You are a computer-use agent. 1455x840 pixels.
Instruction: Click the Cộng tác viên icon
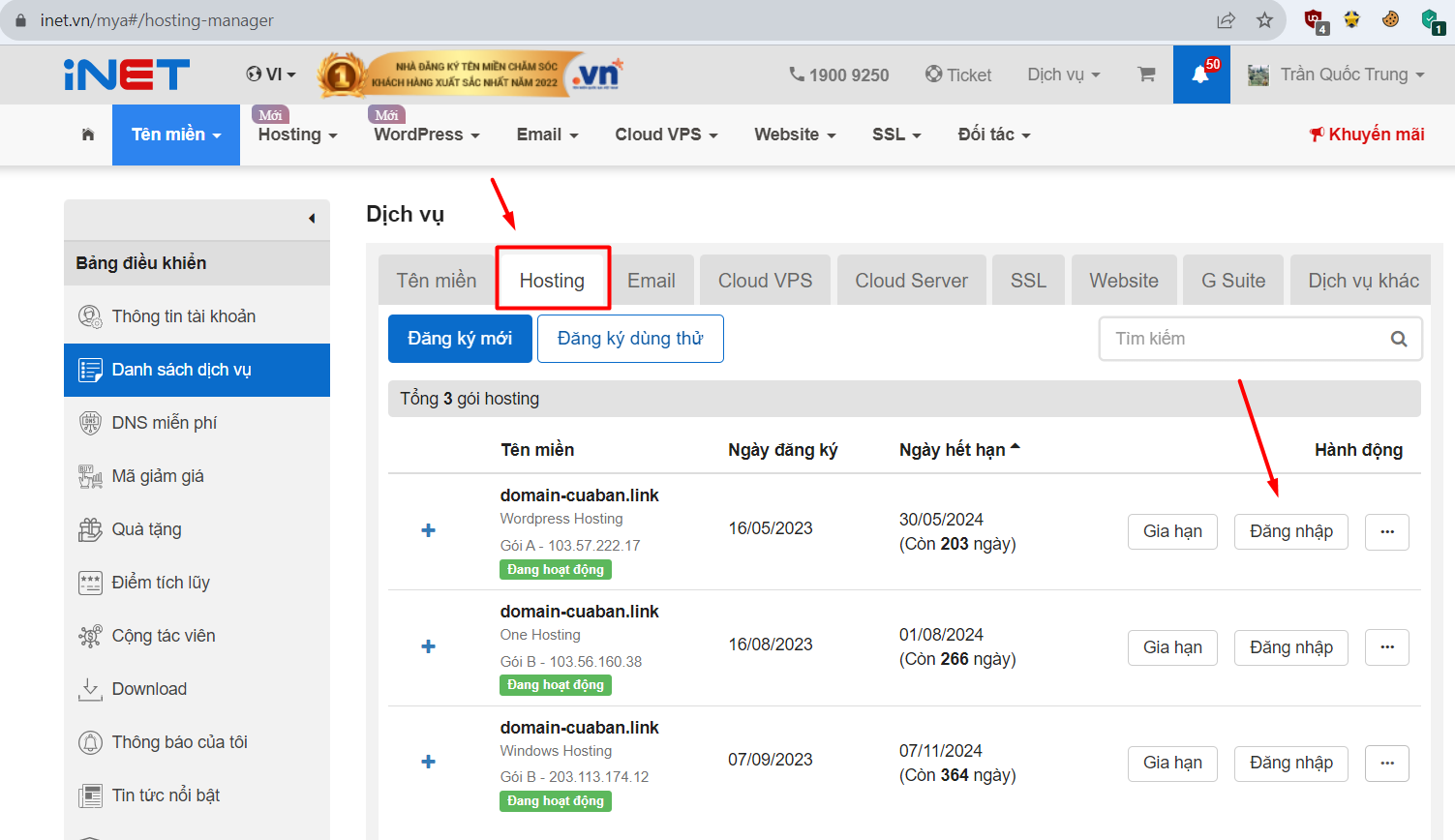point(90,636)
